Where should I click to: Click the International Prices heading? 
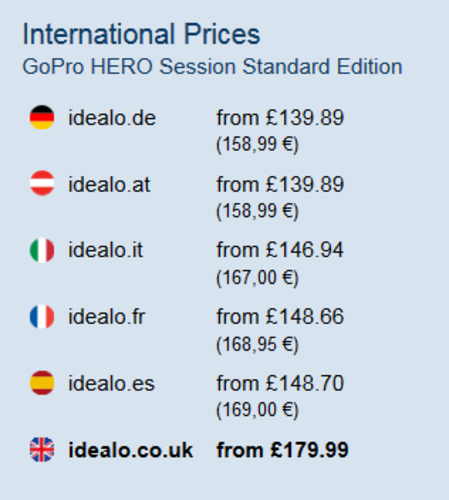tap(141, 34)
